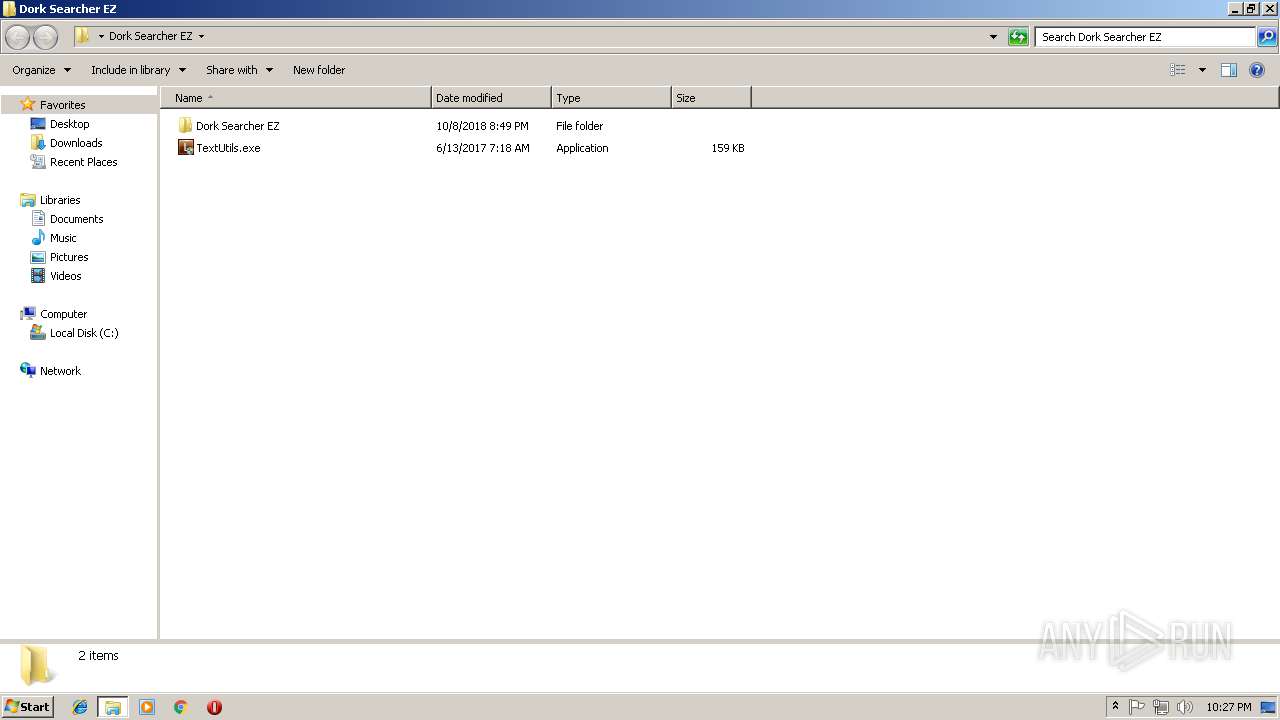1280x720 pixels.
Task: Select the Dork Searcher EZ folder icon
Action: (185, 126)
